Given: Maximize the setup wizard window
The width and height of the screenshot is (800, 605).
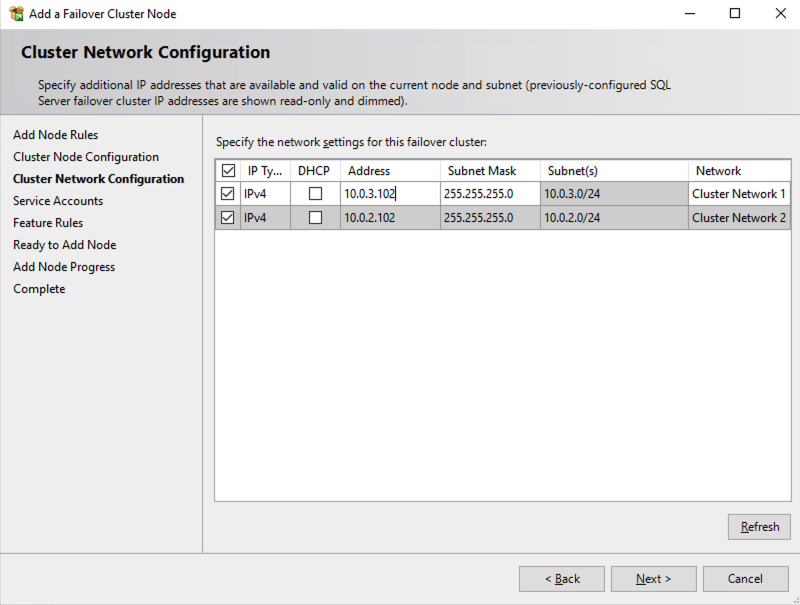Looking at the screenshot, I should tap(735, 14).
